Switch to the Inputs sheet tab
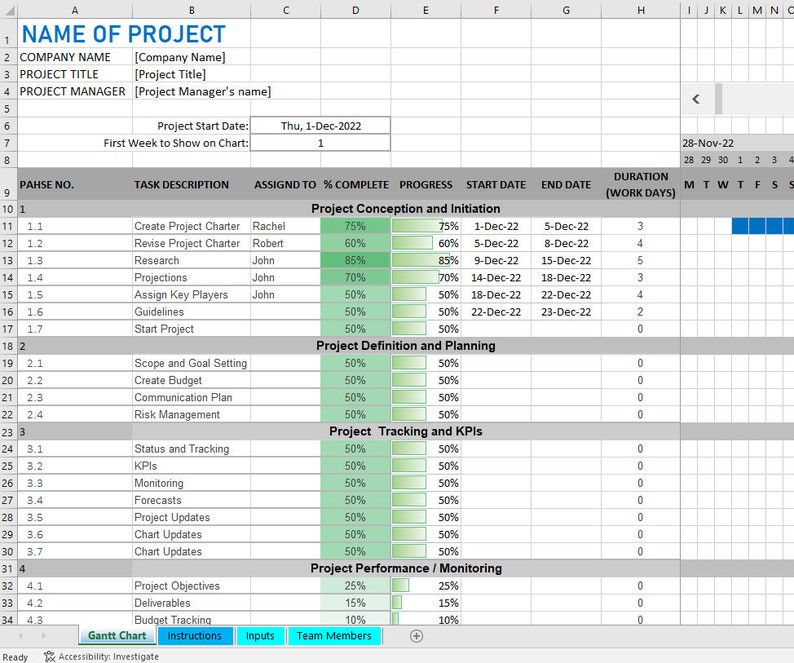The height and width of the screenshot is (663, 794). coord(260,636)
